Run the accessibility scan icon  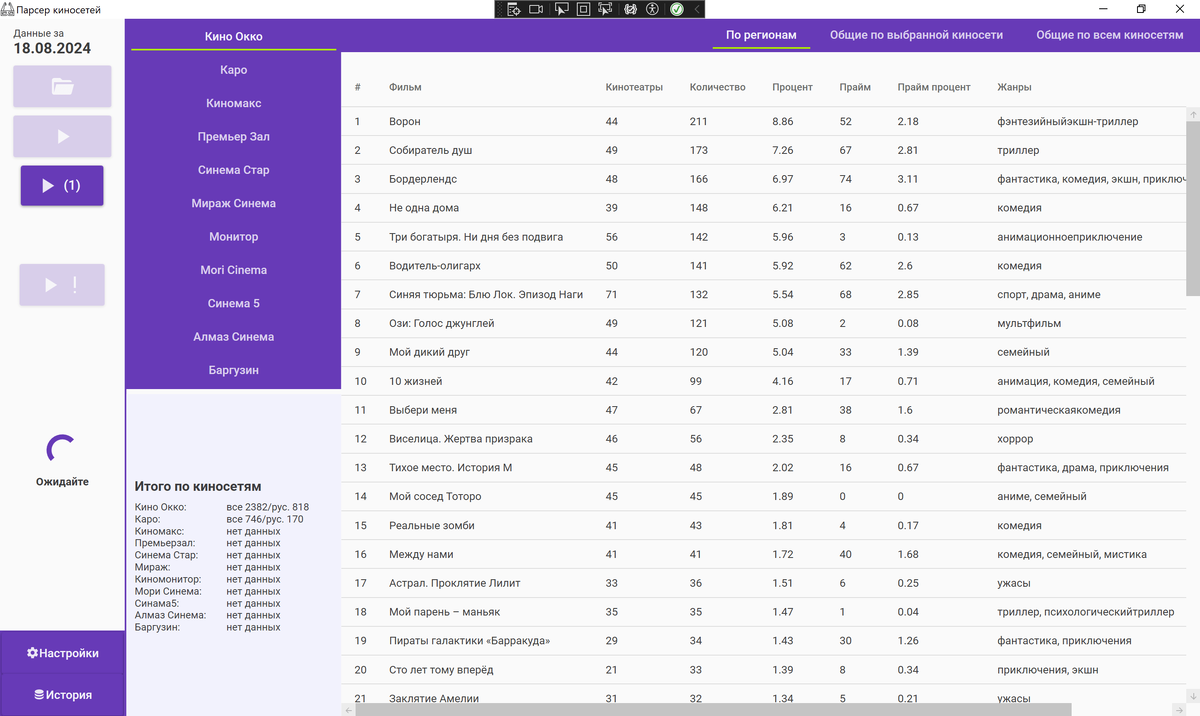point(653,9)
